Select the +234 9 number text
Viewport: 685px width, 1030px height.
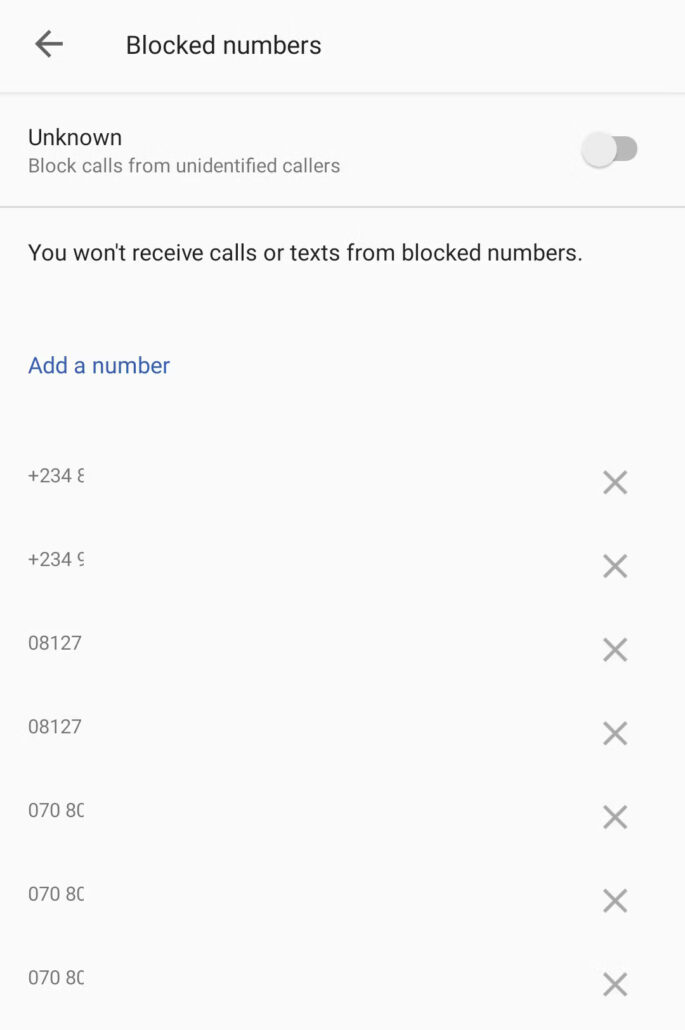tap(56, 560)
